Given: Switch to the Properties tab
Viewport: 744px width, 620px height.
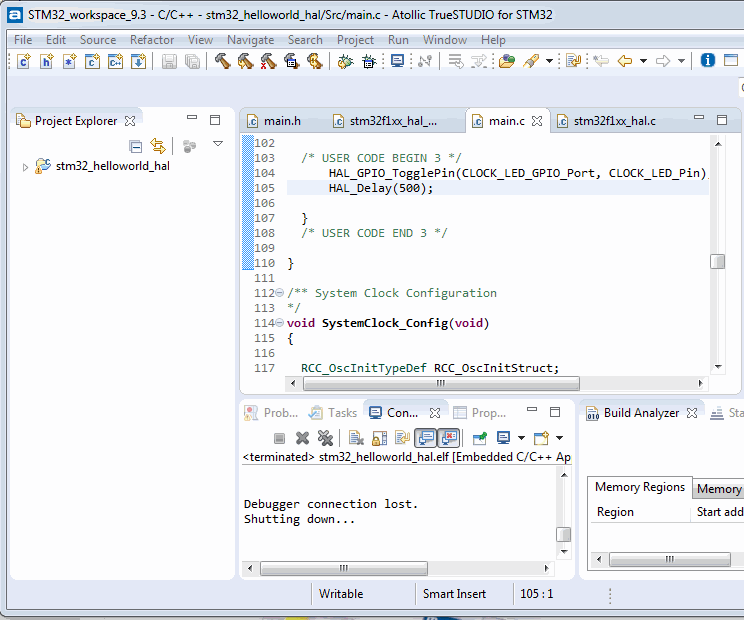Looking at the screenshot, I should pyautogui.click(x=480, y=413).
